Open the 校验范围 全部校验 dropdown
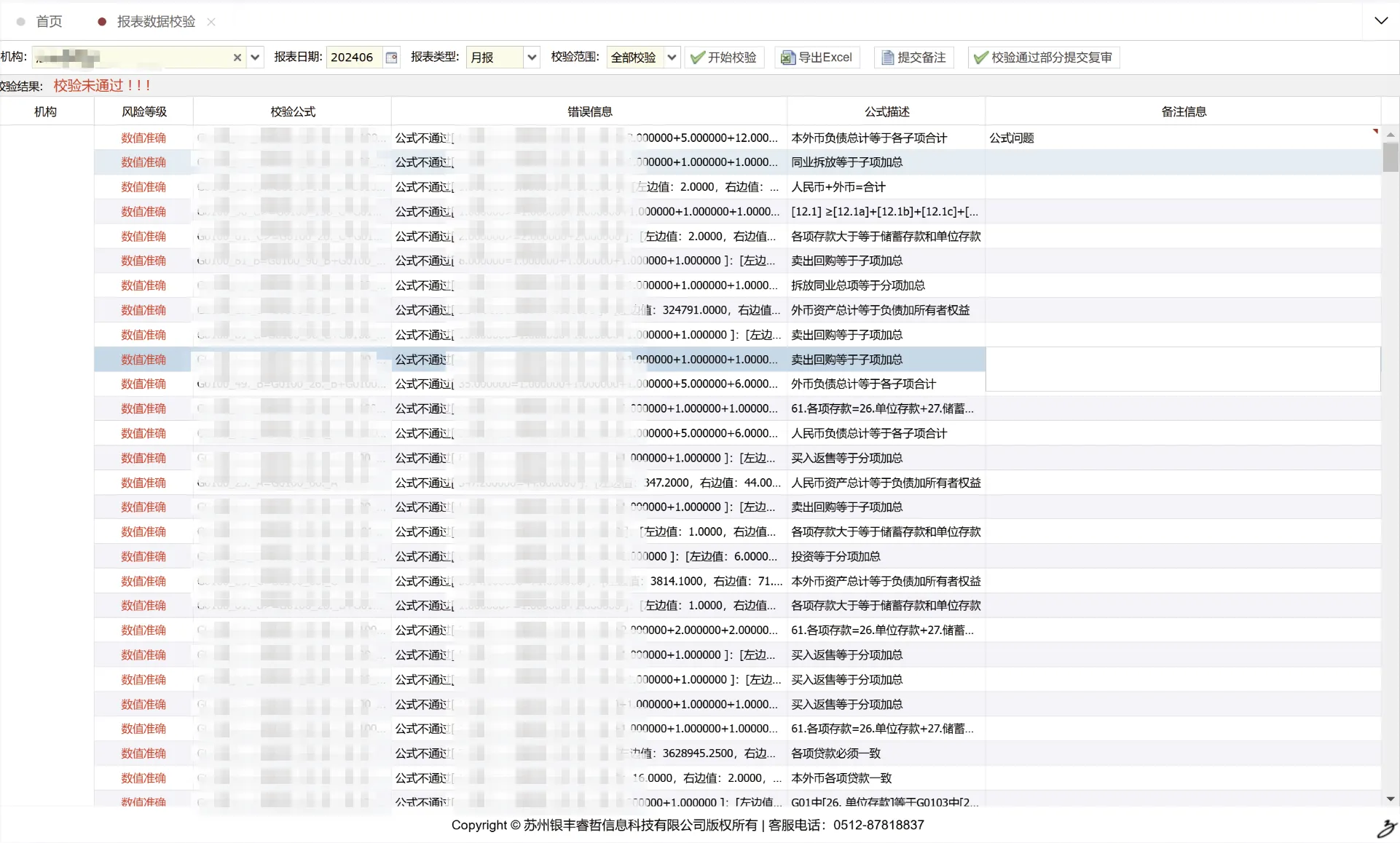 (x=672, y=58)
